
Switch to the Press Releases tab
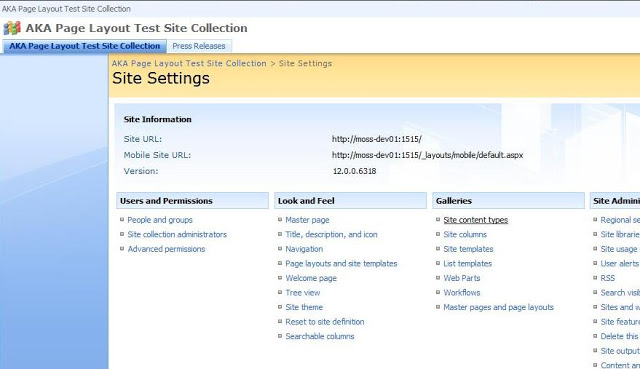199,46
